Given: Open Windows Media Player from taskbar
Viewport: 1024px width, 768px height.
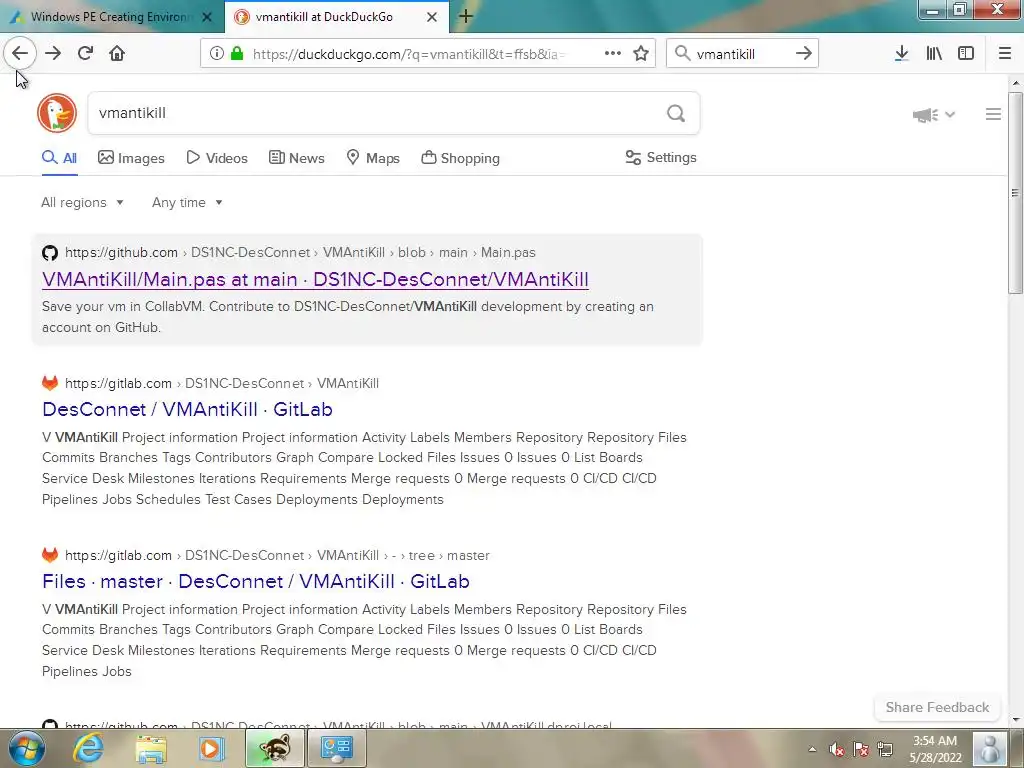Looking at the screenshot, I should click(211, 748).
